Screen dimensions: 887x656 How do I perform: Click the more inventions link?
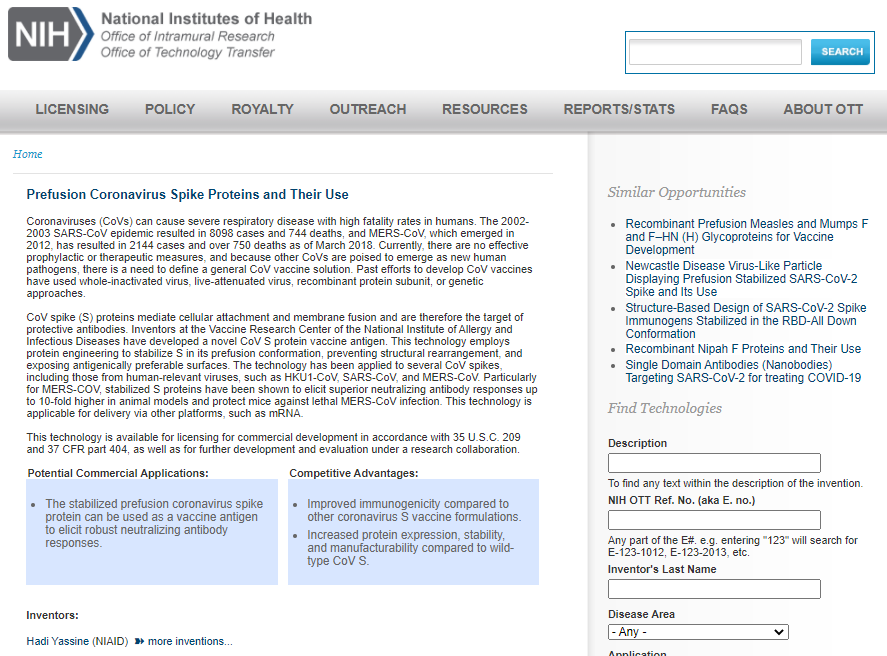[x=190, y=641]
